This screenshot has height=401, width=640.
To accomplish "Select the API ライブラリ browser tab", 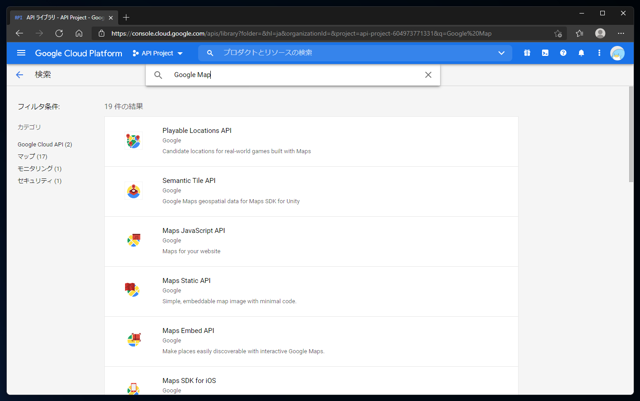I will click(x=63, y=18).
